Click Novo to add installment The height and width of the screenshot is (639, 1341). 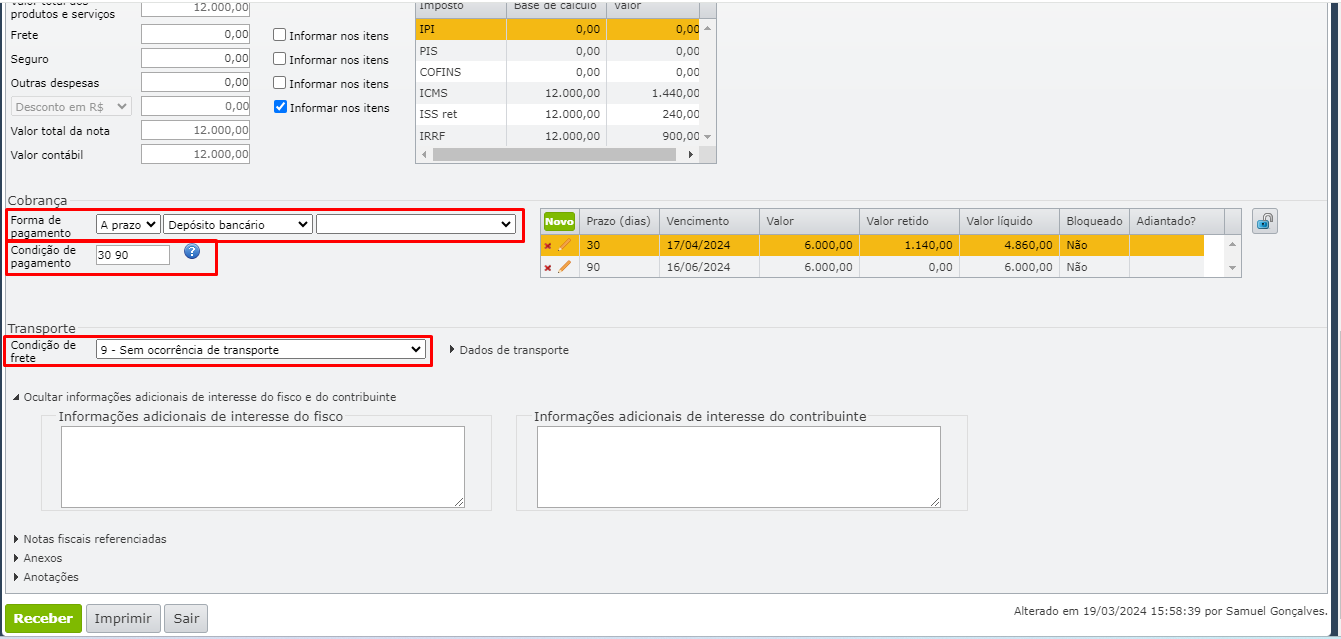pyautogui.click(x=560, y=221)
